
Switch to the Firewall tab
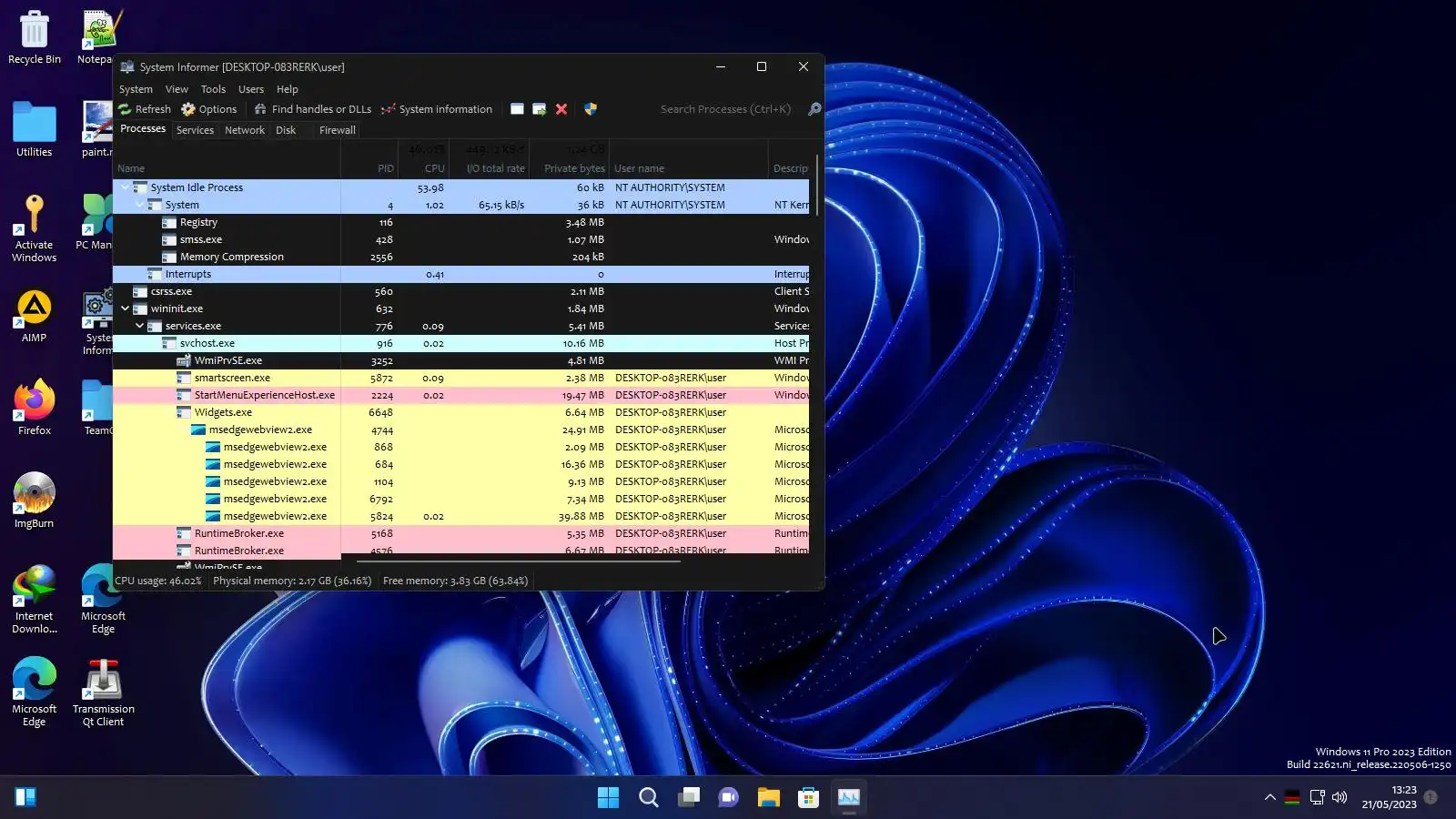[x=337, y=130]
